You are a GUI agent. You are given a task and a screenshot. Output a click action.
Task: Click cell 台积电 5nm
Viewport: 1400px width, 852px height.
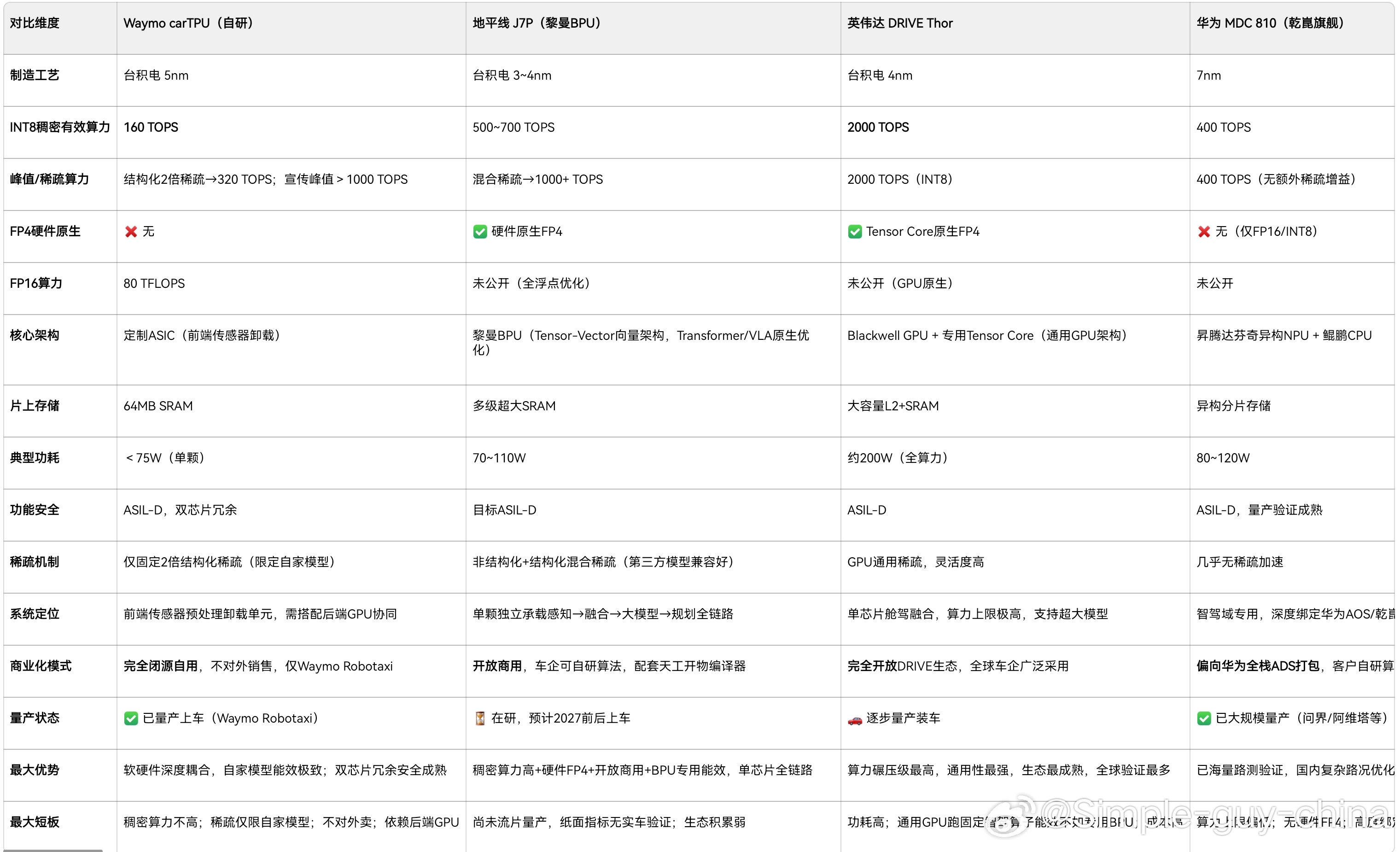coord(156,76)
